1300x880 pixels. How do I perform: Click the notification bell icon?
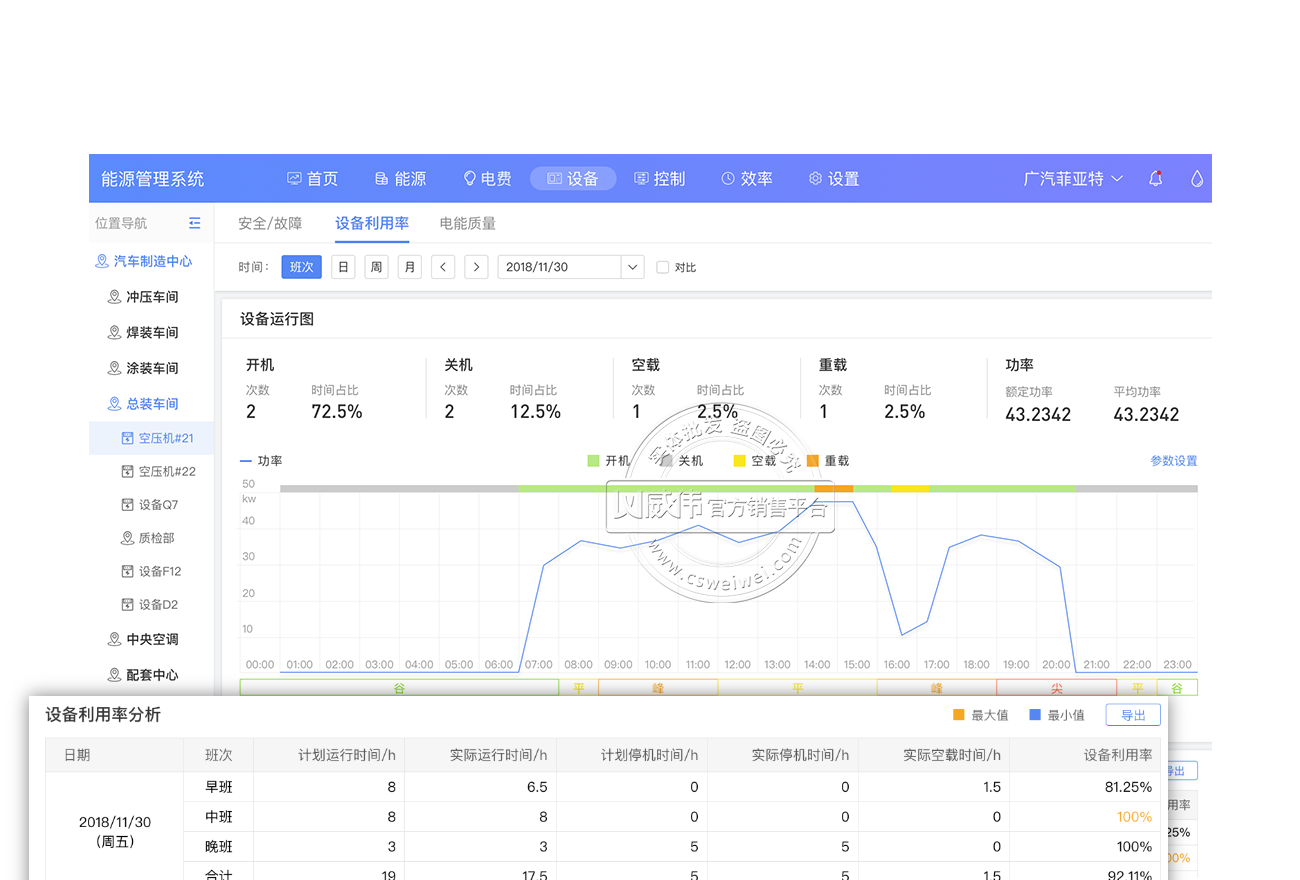(1156, 179)
